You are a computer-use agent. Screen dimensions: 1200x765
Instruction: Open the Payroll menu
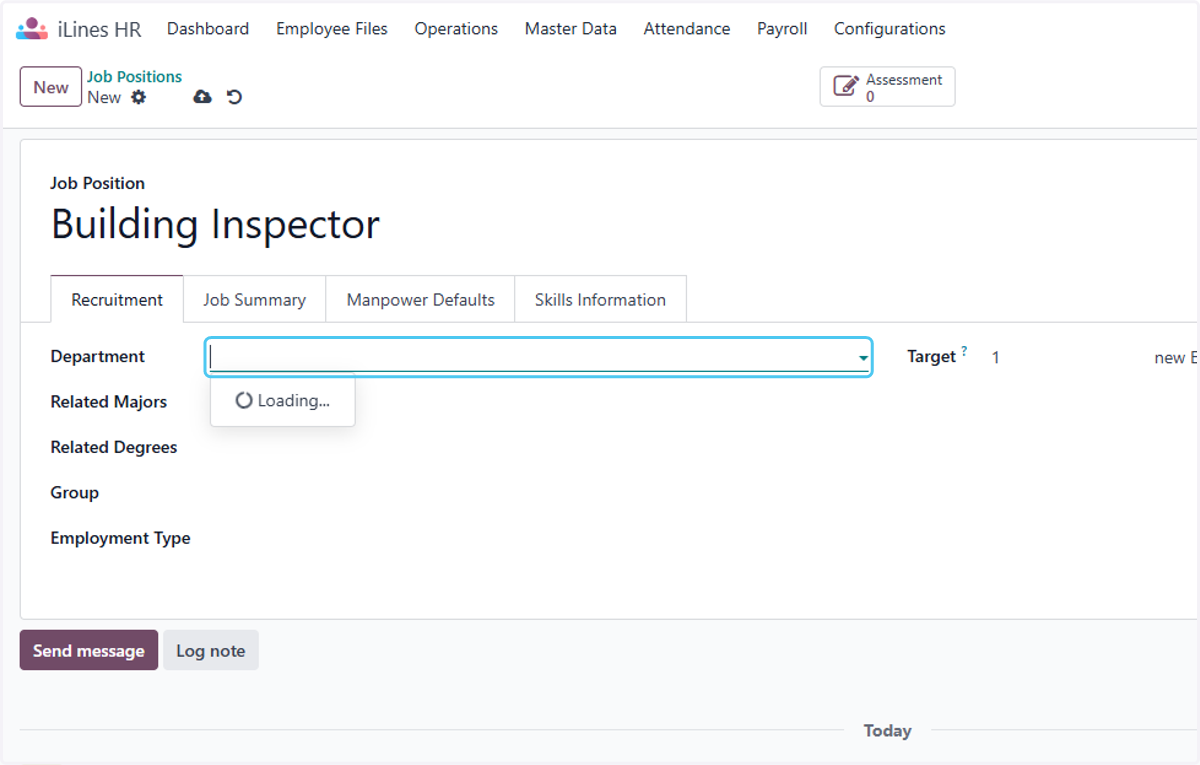point(782,29)
